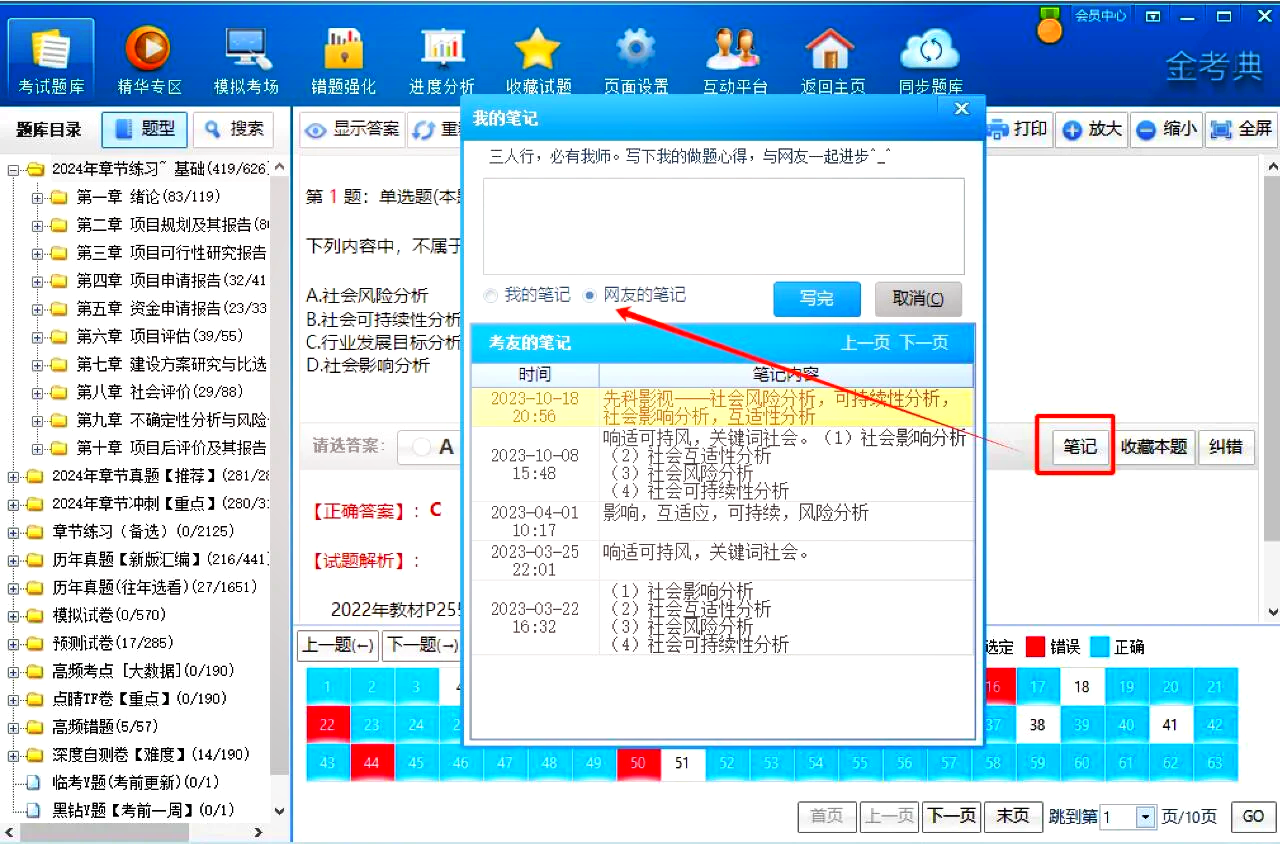This screenshot has width=1280, height=844.
Task: Collapse 2024年章节练习 基础 tree node
Action: (x=14, y=169)
